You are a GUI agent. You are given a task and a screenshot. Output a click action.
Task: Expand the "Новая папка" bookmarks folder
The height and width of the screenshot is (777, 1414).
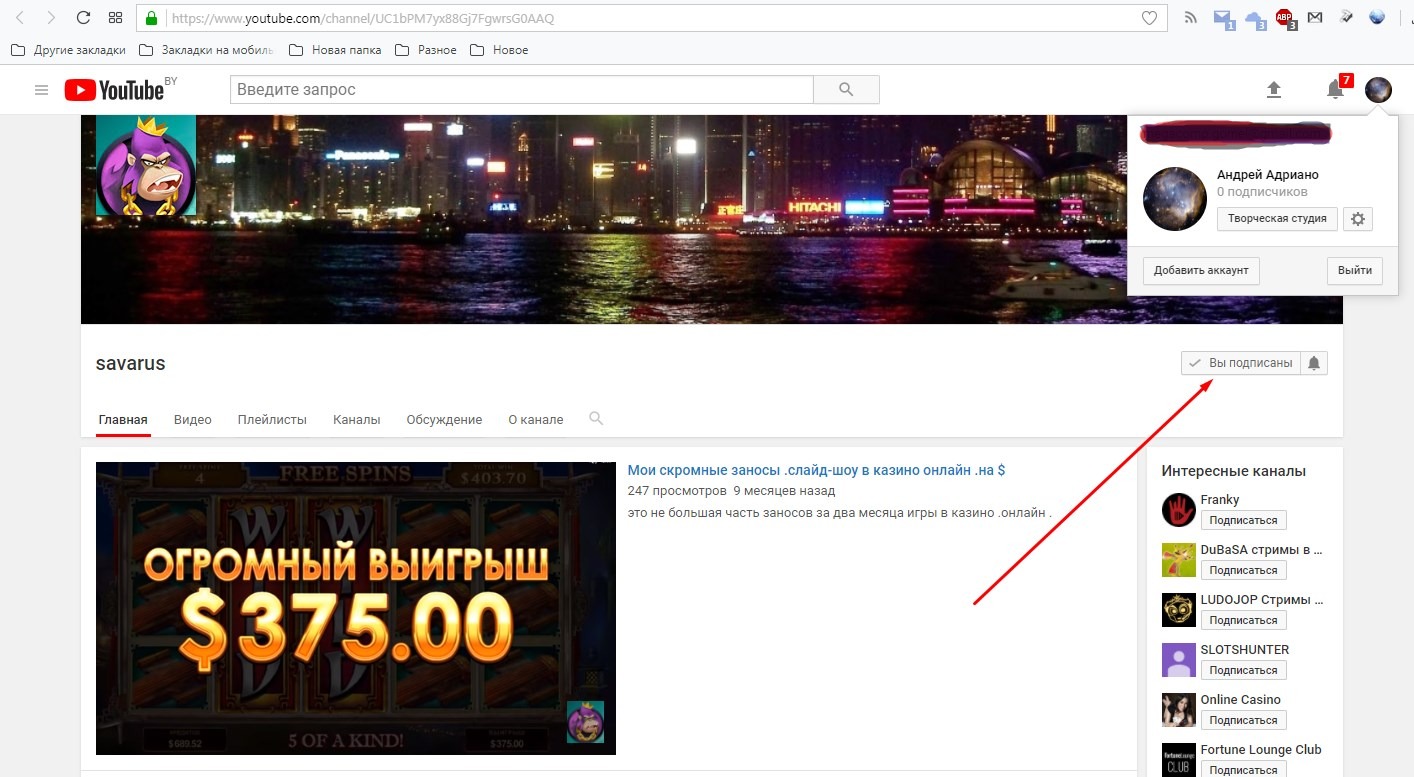tap(335, 50)
